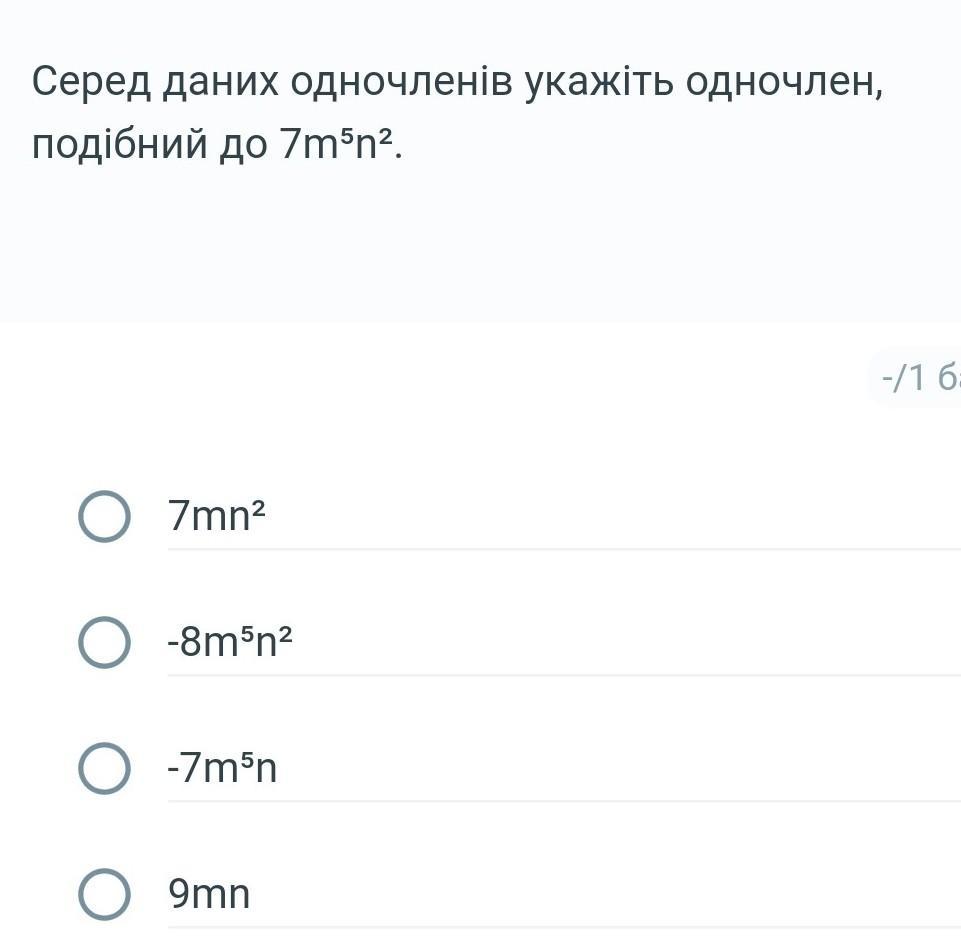Mark the 9mn radio button
Image resolution: width=961 pixels, height=936 pixels.
(x=104, y=894)
